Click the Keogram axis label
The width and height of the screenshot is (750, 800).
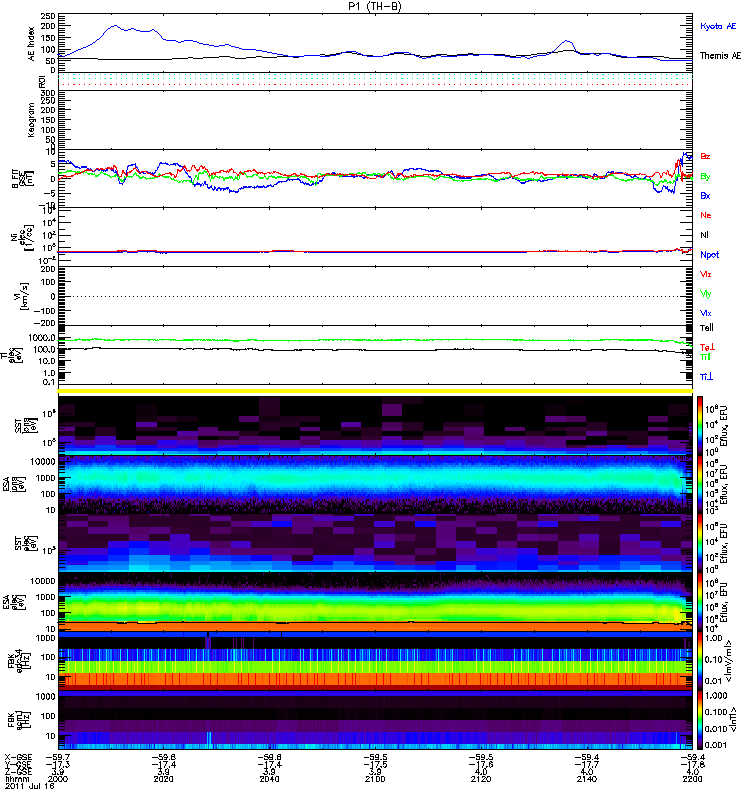(x=31, y=119)
